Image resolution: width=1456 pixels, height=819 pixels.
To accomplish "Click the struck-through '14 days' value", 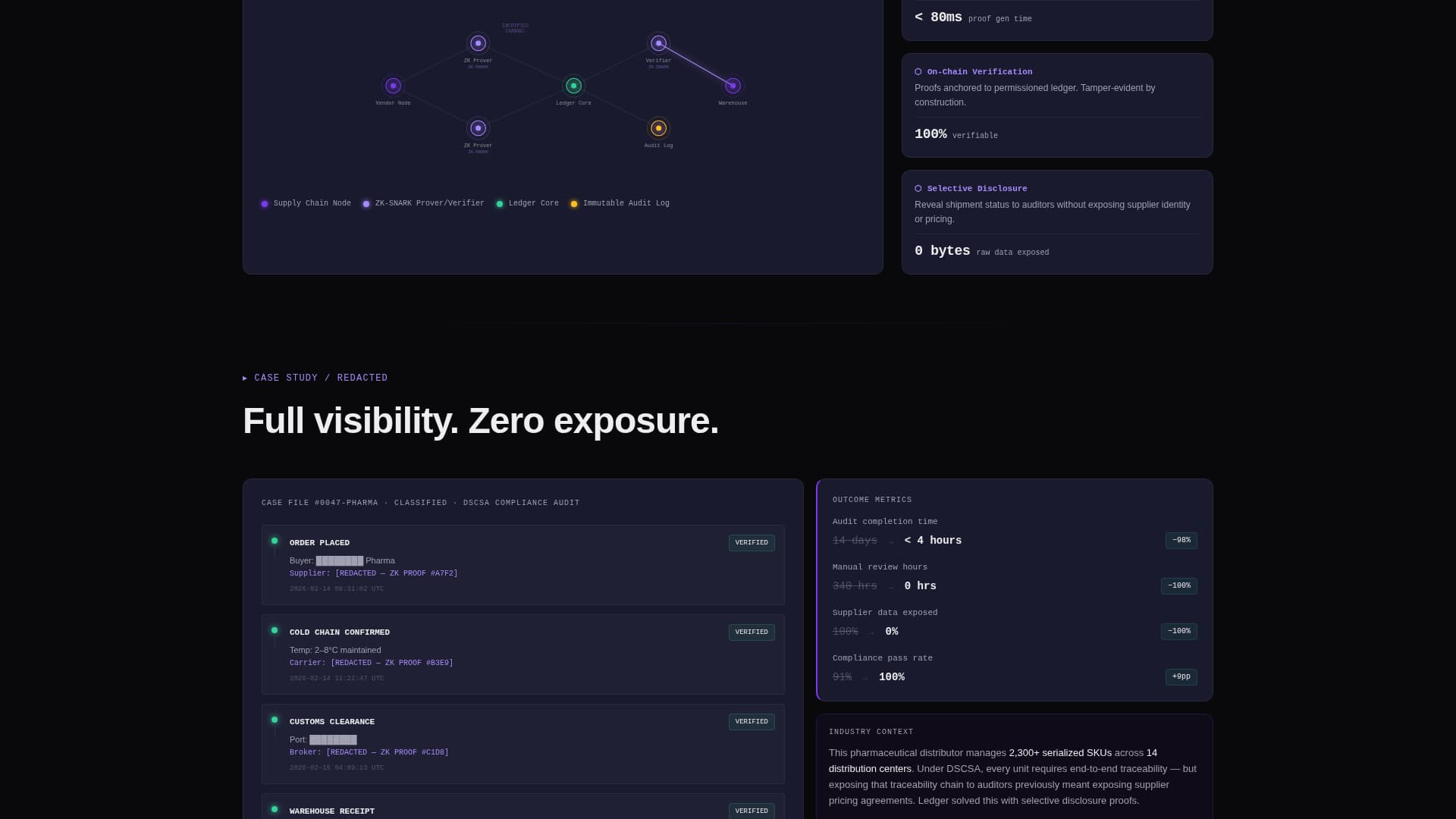I will click(855, 541).
